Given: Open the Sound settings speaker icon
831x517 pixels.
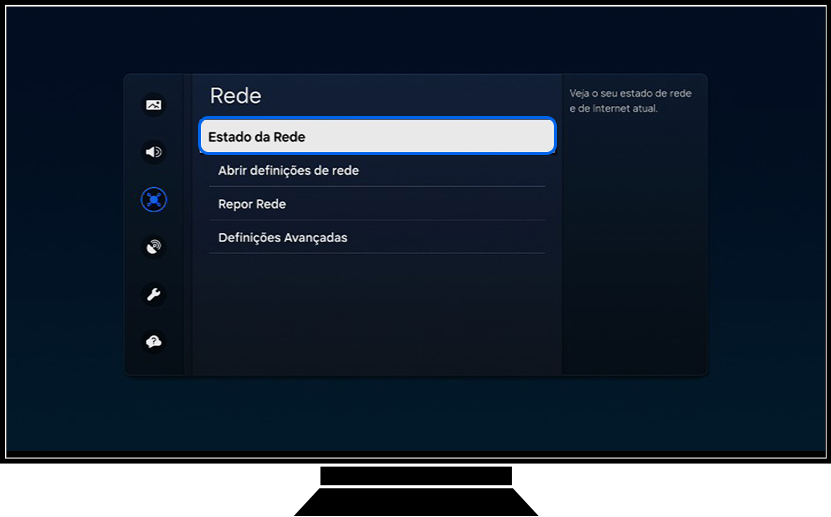Looking at the screenshot, I should [154, 152].
